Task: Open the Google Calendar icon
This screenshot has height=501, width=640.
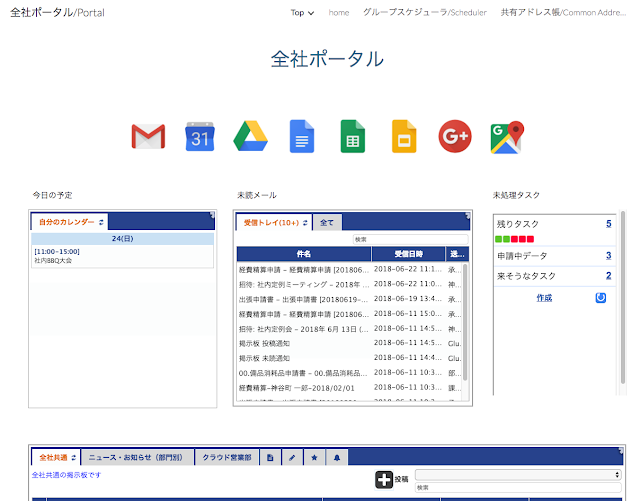Action: [x=200, y=137]
